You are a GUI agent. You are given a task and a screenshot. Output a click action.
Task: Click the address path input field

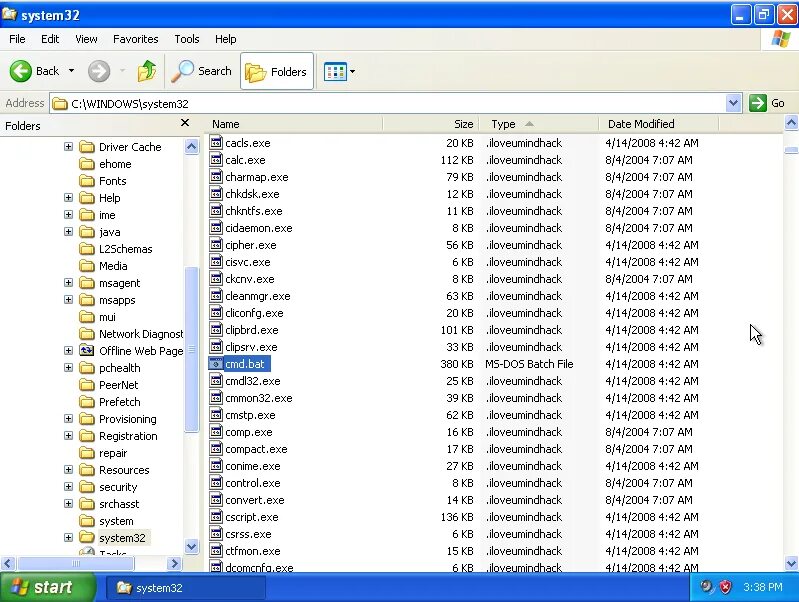pyautogui.click(x=387, y=103)
